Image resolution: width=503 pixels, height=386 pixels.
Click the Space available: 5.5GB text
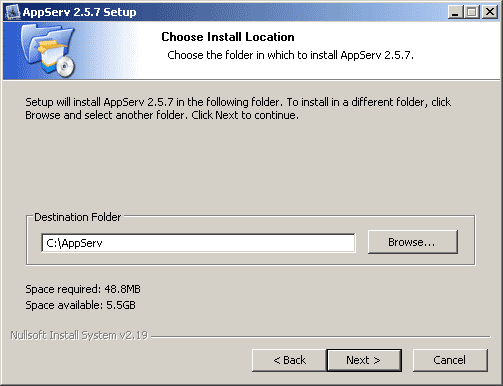pos(80,305)
